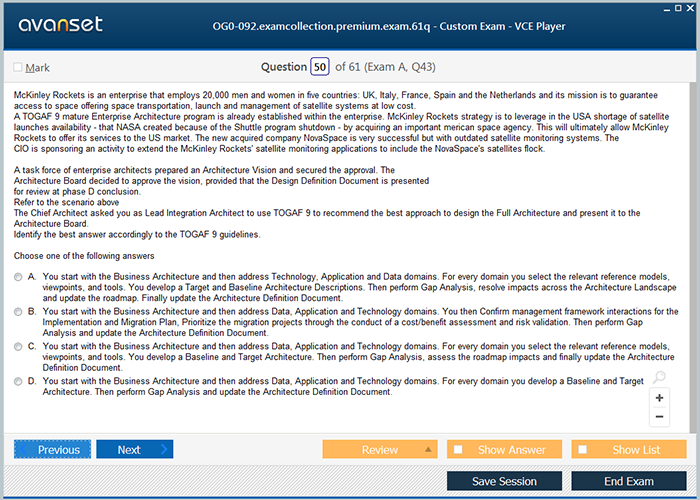The image size is (700, 500).
Task: Minimize the VCE Player window
Action: click(667, 8)
